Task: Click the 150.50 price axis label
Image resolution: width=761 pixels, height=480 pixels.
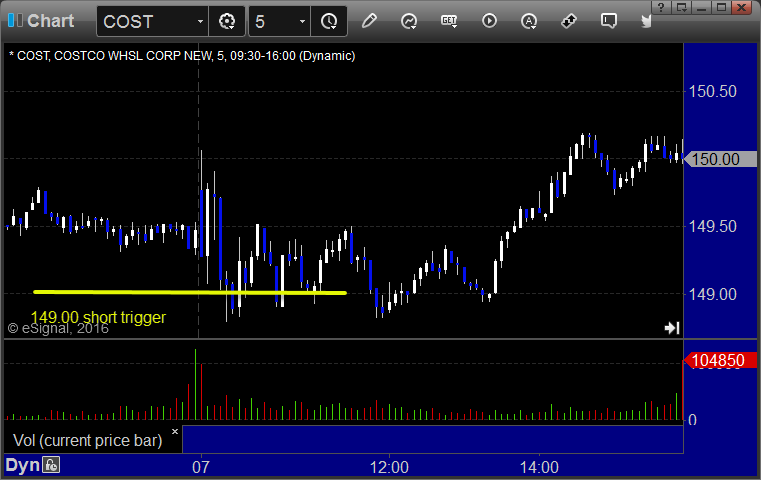Action: (712, 91)
